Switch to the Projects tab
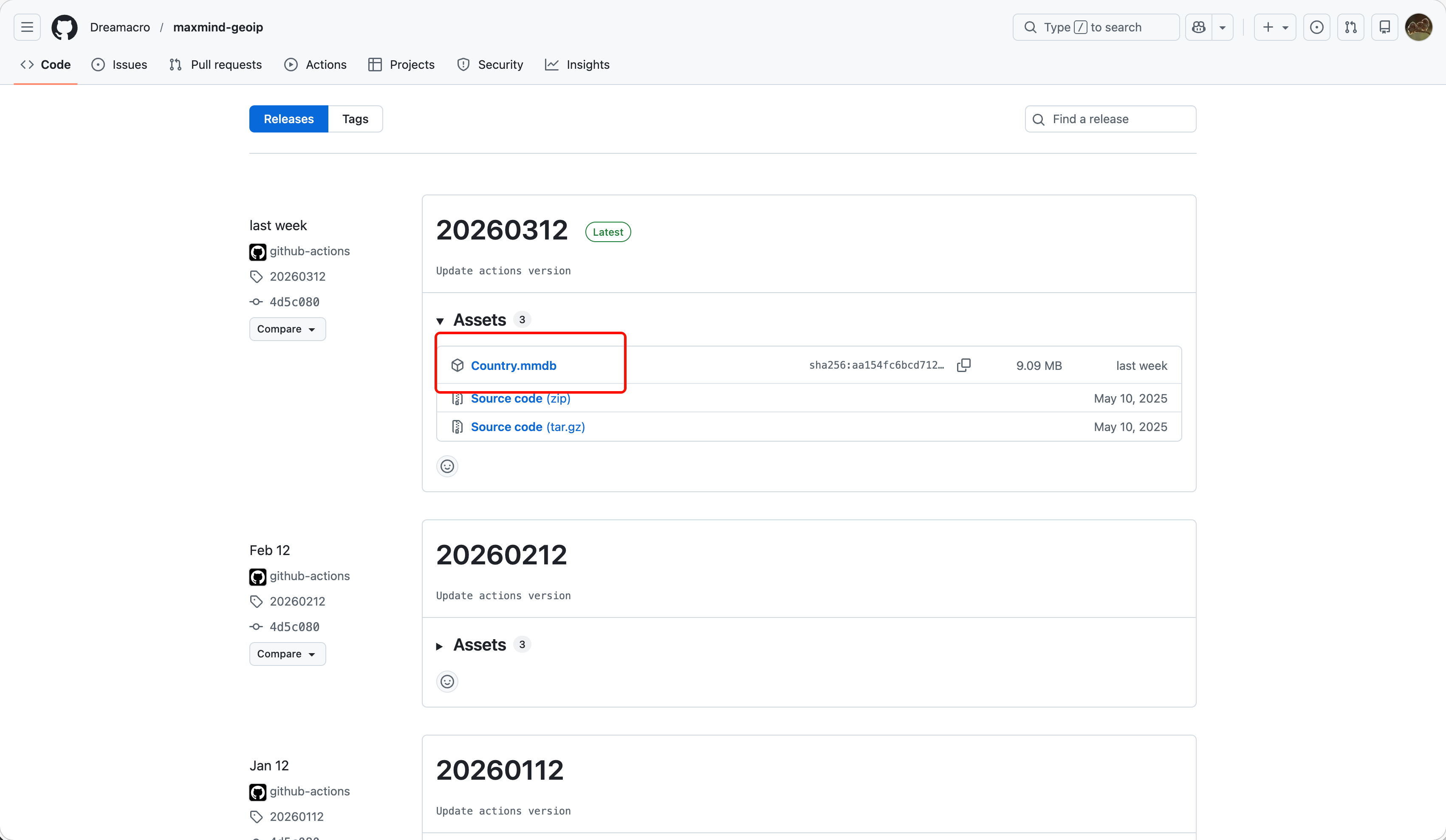The width and height of the screenshot is (1446, 840). coord(402,64)
